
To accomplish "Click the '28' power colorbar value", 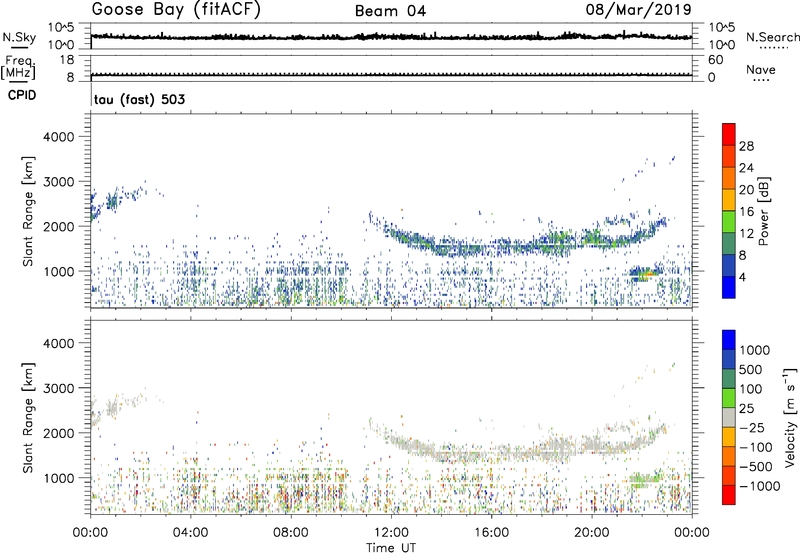I will tap(746, 146).
